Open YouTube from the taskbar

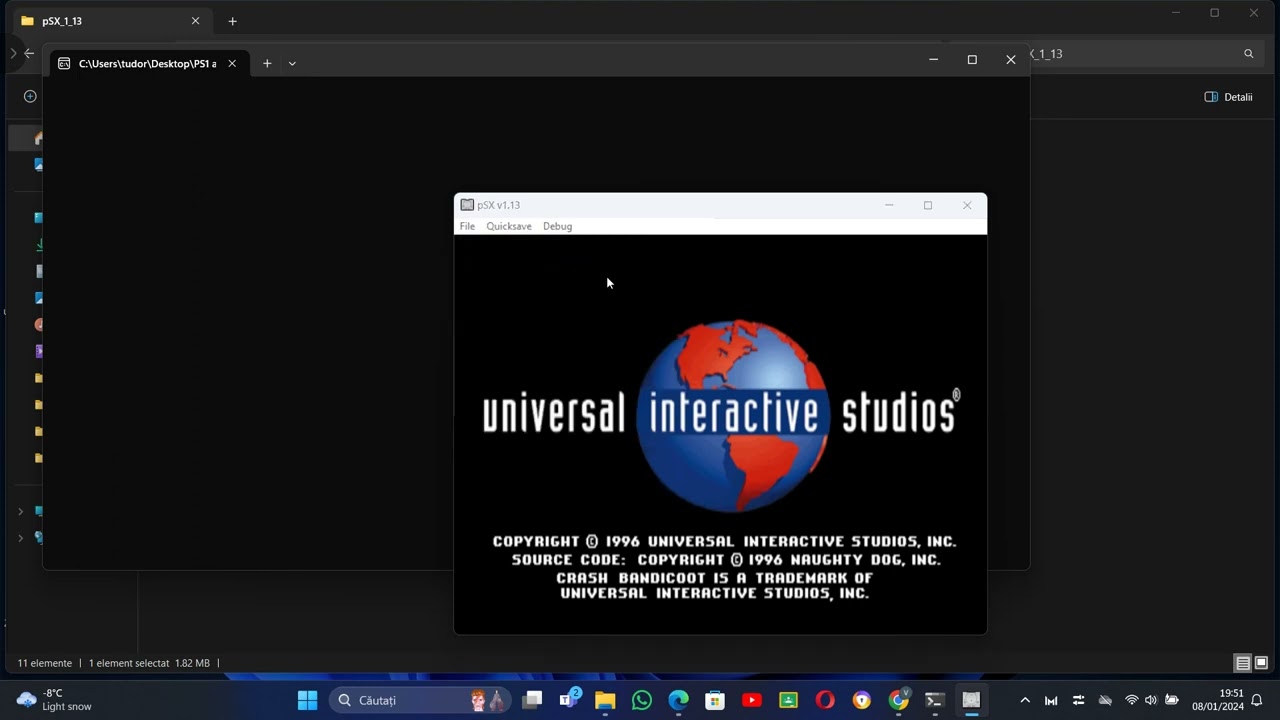(x=752, y=700)
